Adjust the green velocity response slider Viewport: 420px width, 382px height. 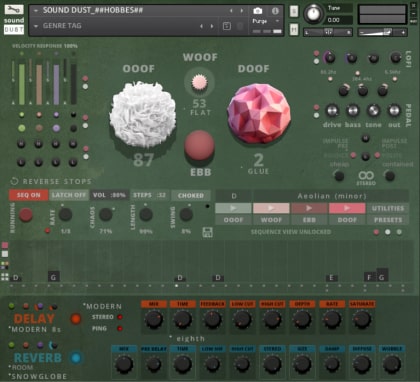pos(22,84)
